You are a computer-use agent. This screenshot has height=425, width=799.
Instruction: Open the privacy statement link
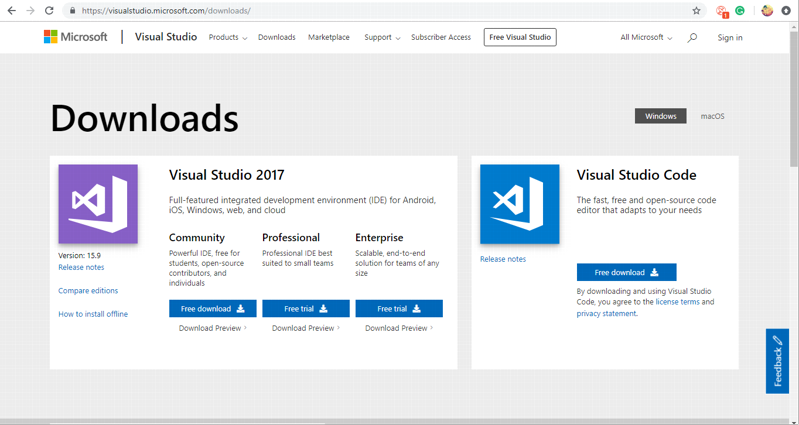tap(606, 314)
